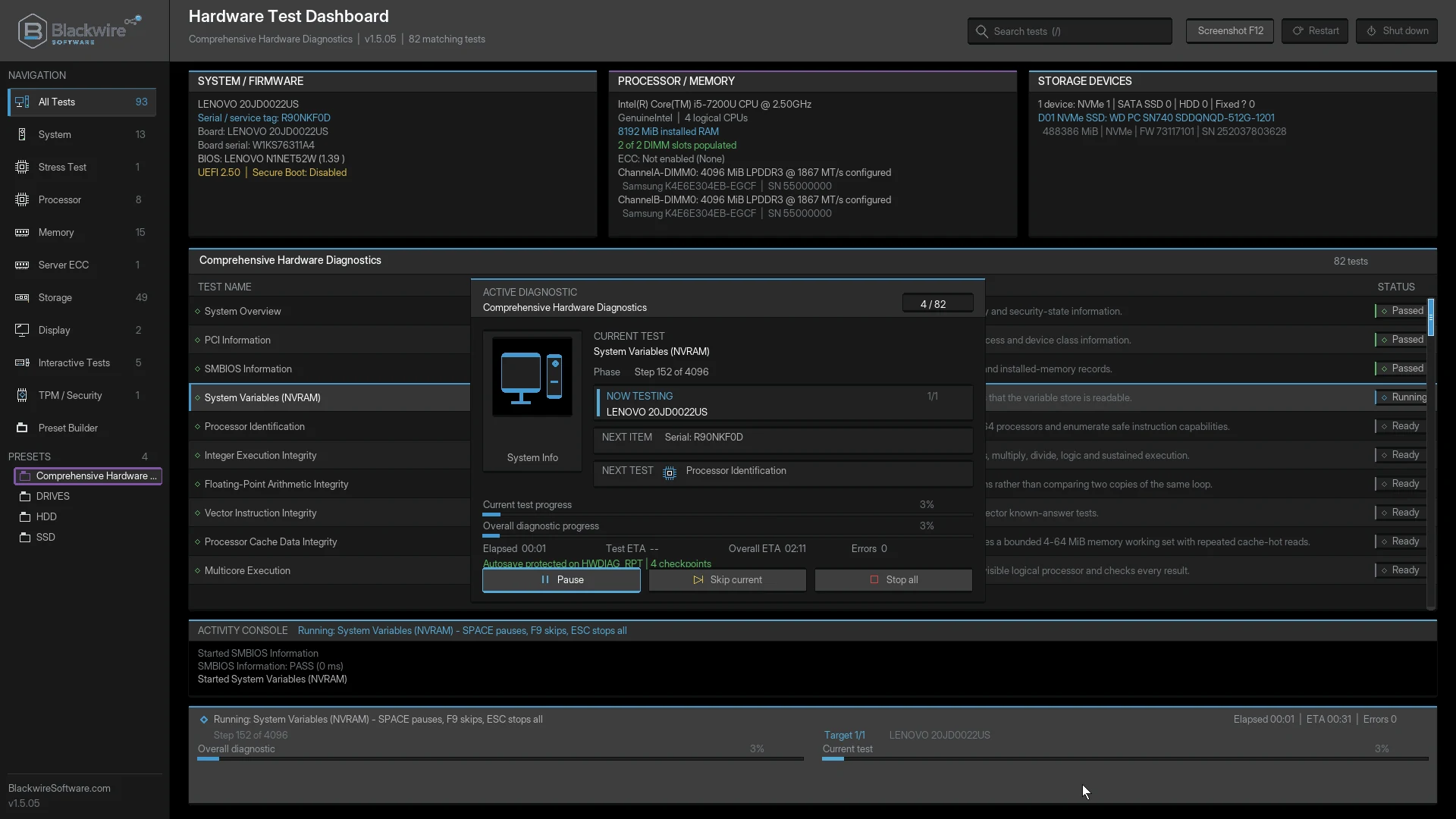Screen dimensions: 1456x819
Task: Click the BlackwireSoftware.com footer text
Action: tap(59, 789)
